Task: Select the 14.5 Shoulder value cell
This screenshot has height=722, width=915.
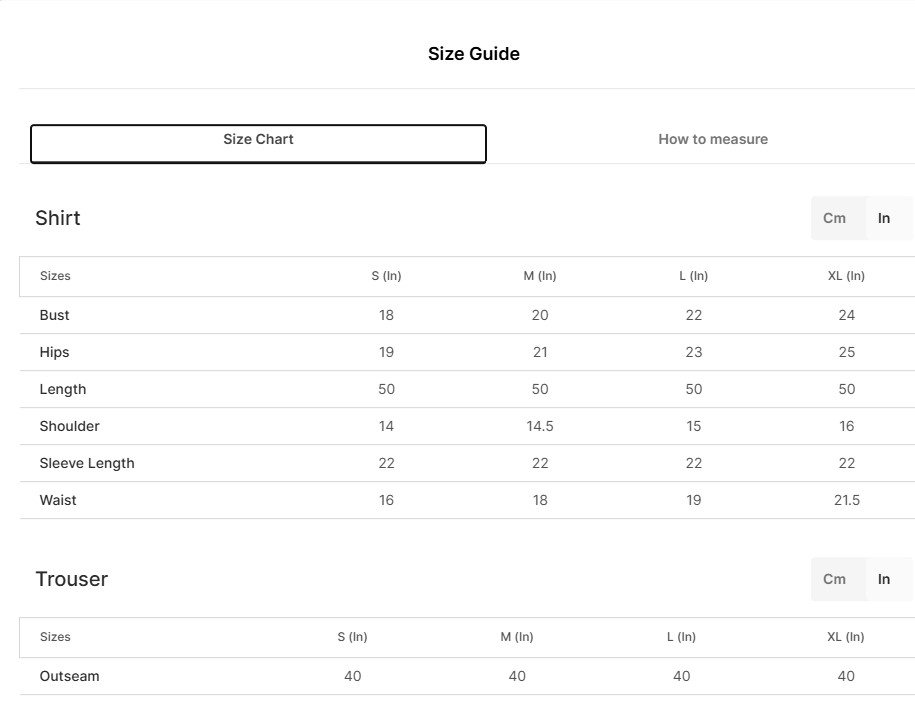Action: [540, 426]
